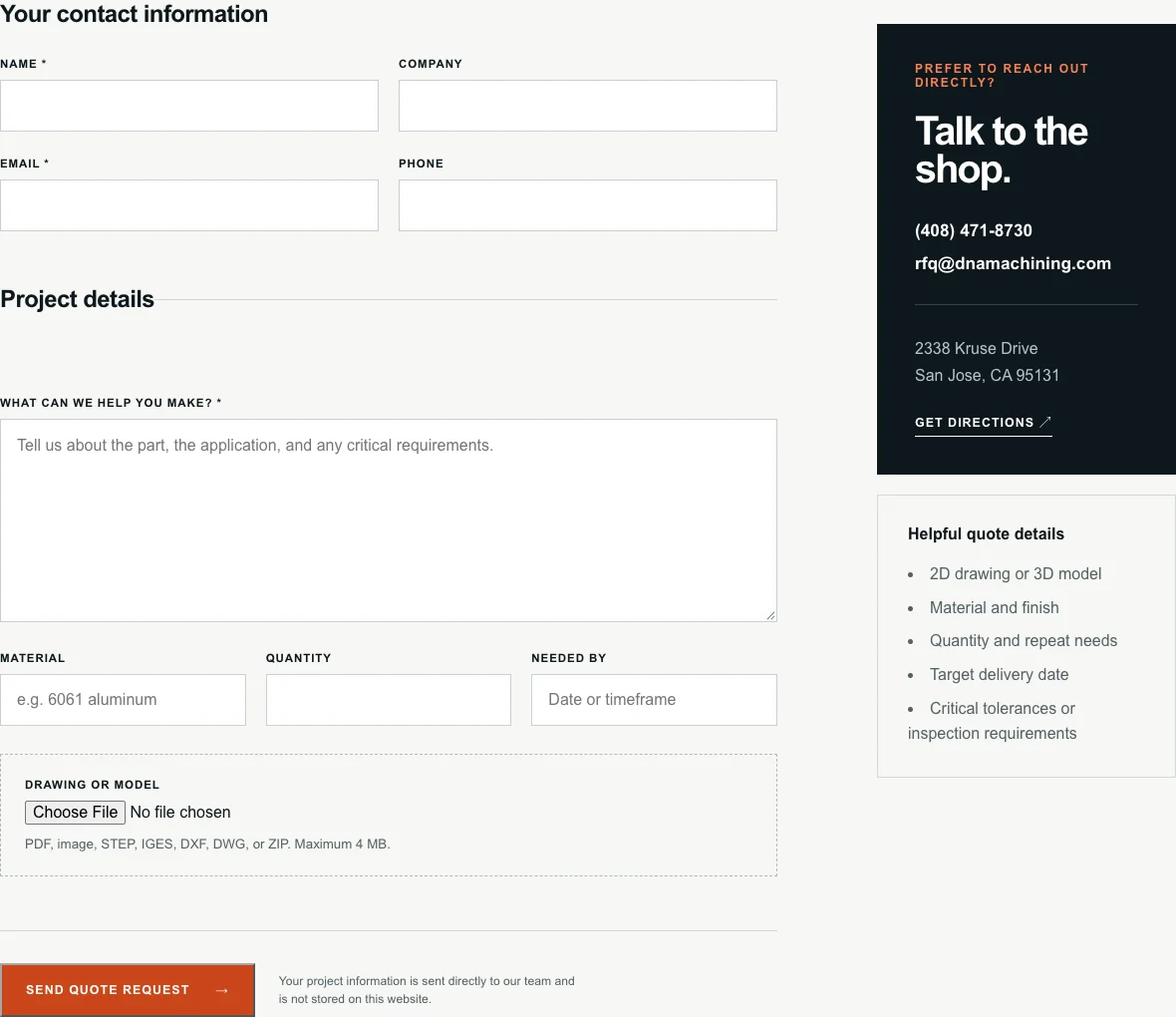Select the Needed By field

click(654, 700)
